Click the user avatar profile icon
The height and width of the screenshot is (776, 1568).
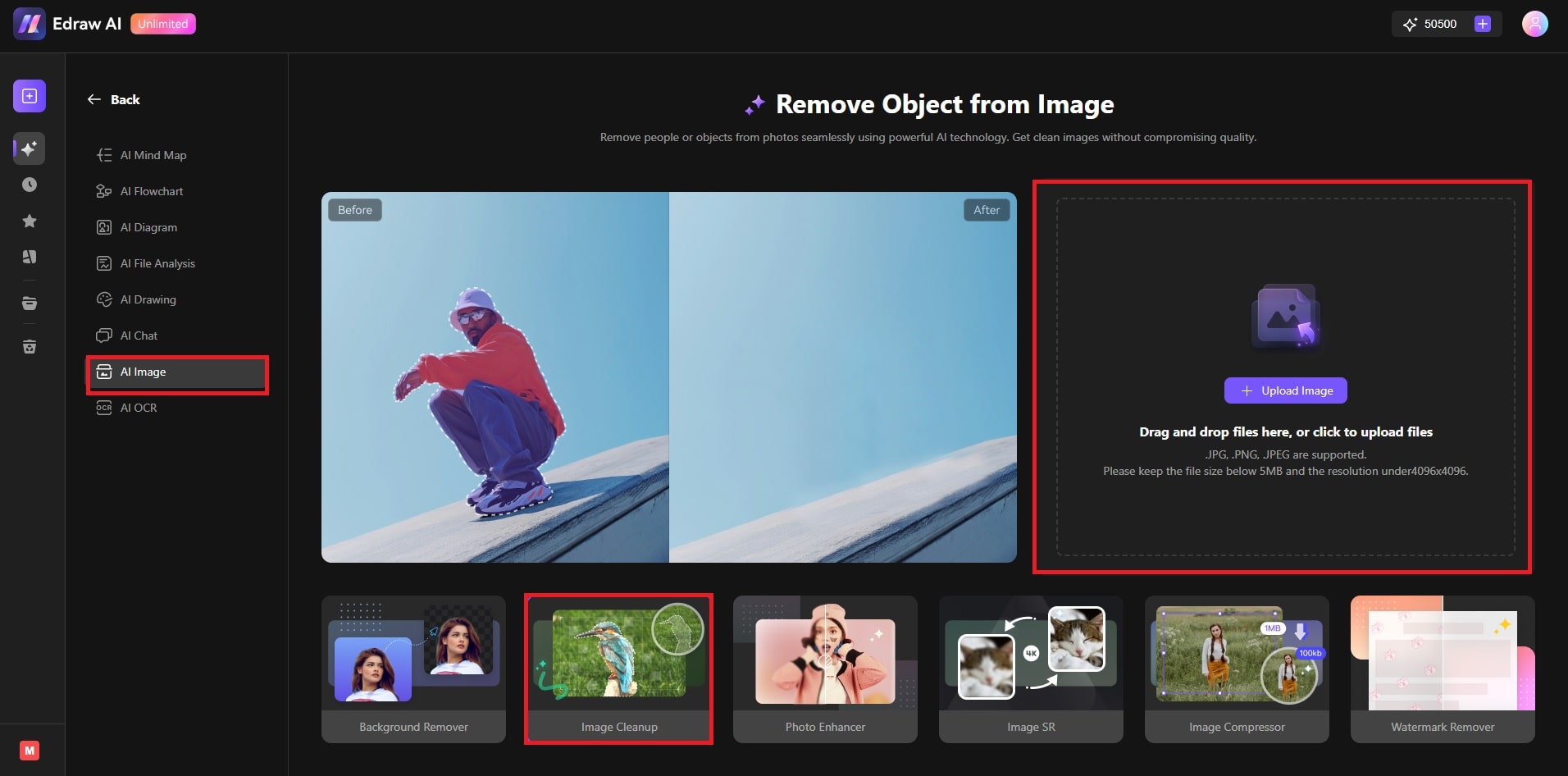coord(1534,24)
